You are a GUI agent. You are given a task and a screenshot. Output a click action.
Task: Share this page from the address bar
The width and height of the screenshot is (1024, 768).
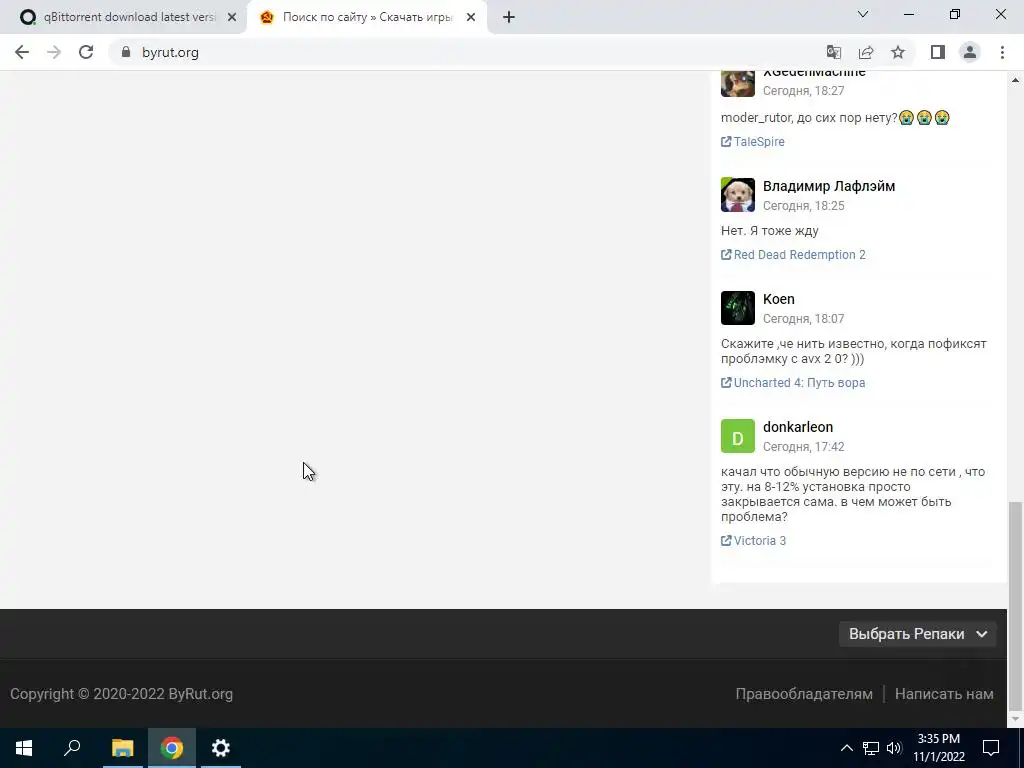point(866,52)
